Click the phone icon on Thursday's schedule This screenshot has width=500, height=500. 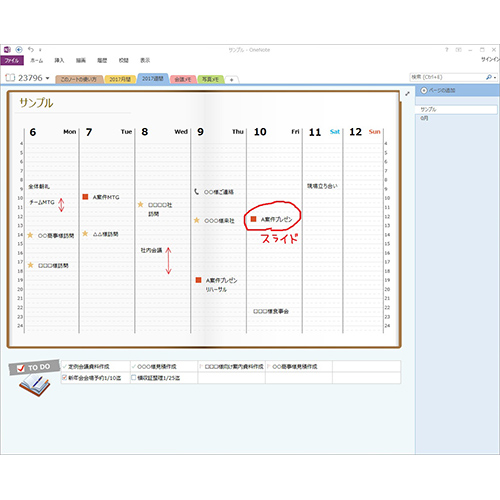tap(196, 191)
